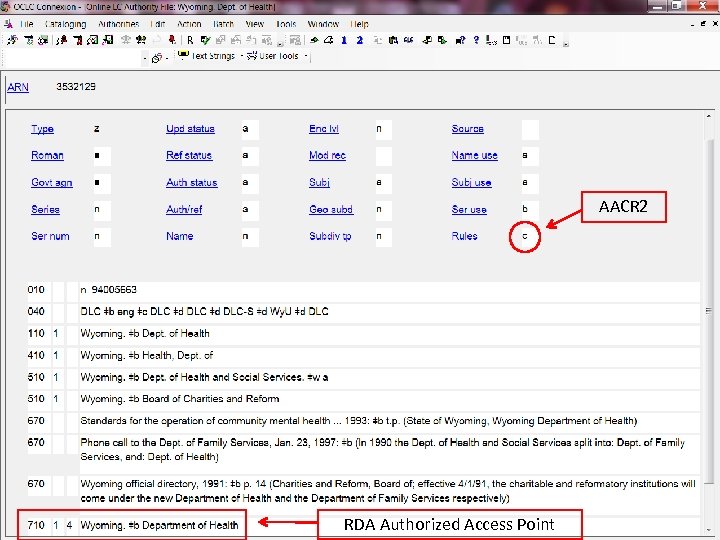Image resolution: width=720 pixels, height=540 pixels.
Task: Click the Auth/ref link
Action: click(184, 210)
